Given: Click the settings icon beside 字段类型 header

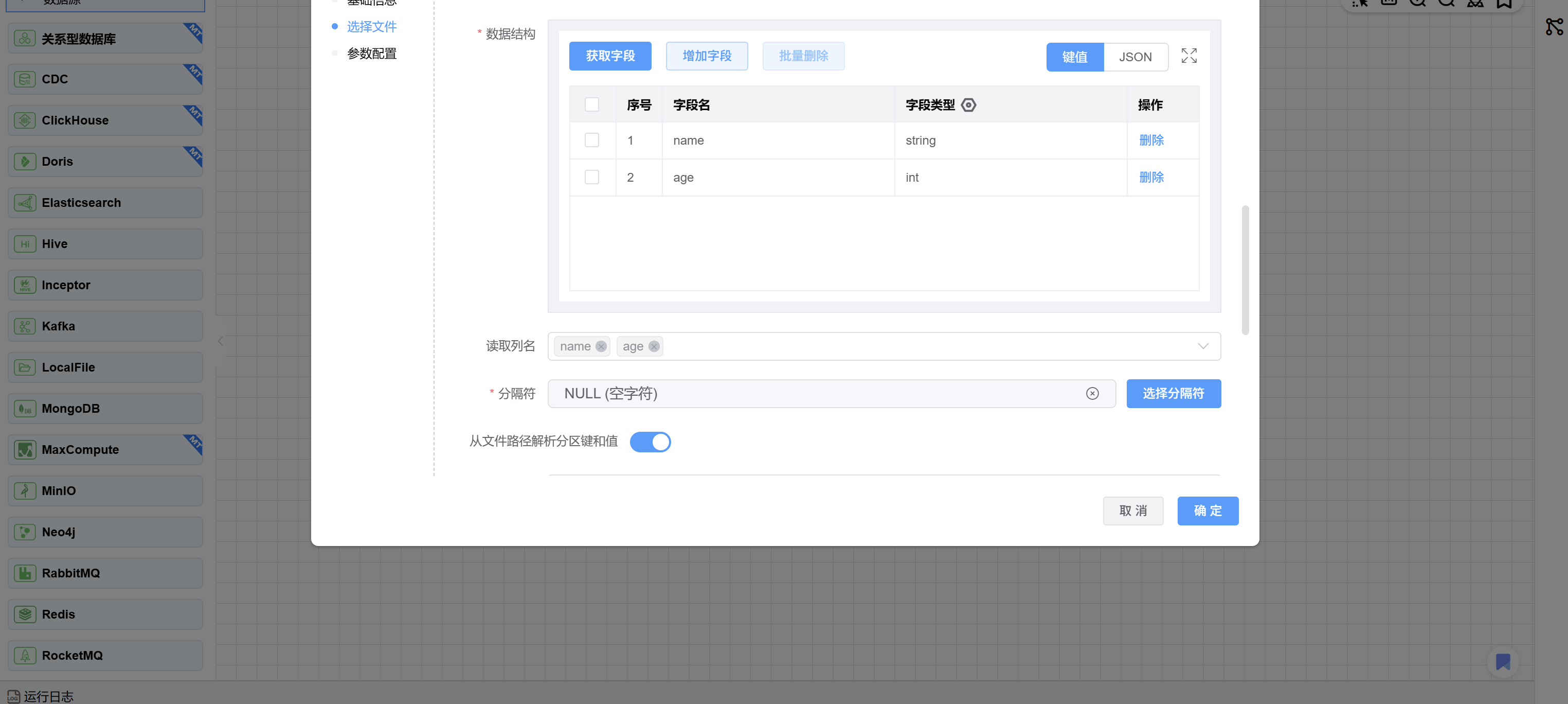Looking at the screenshot, I should (968, 105).
